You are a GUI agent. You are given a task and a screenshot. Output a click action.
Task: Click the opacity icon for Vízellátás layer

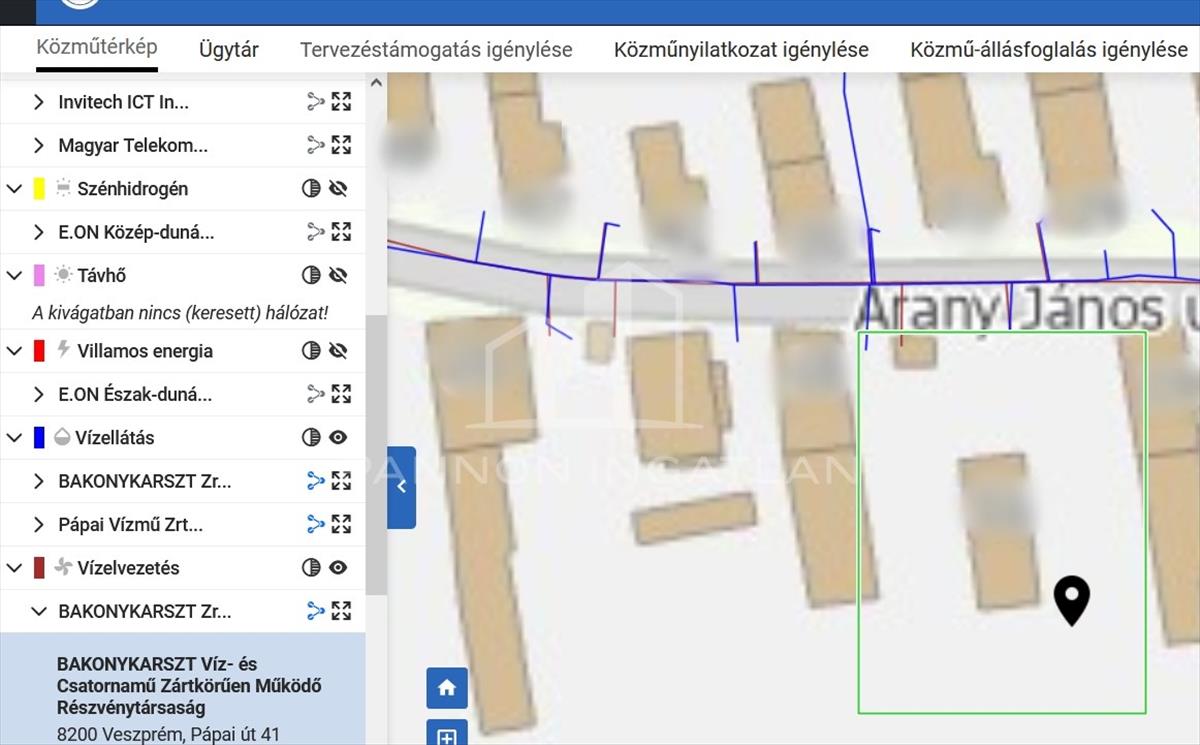[x=311, y=438]
